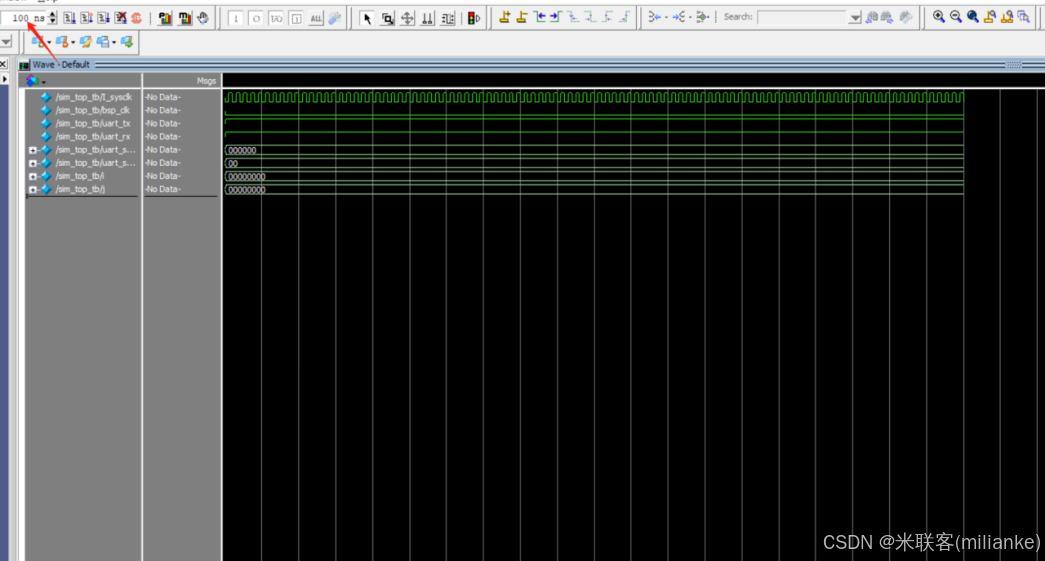Screen dimensions: 1045x561
Task: Open the dropdown arrow at left of second toolbar
Action: (6, 42)
